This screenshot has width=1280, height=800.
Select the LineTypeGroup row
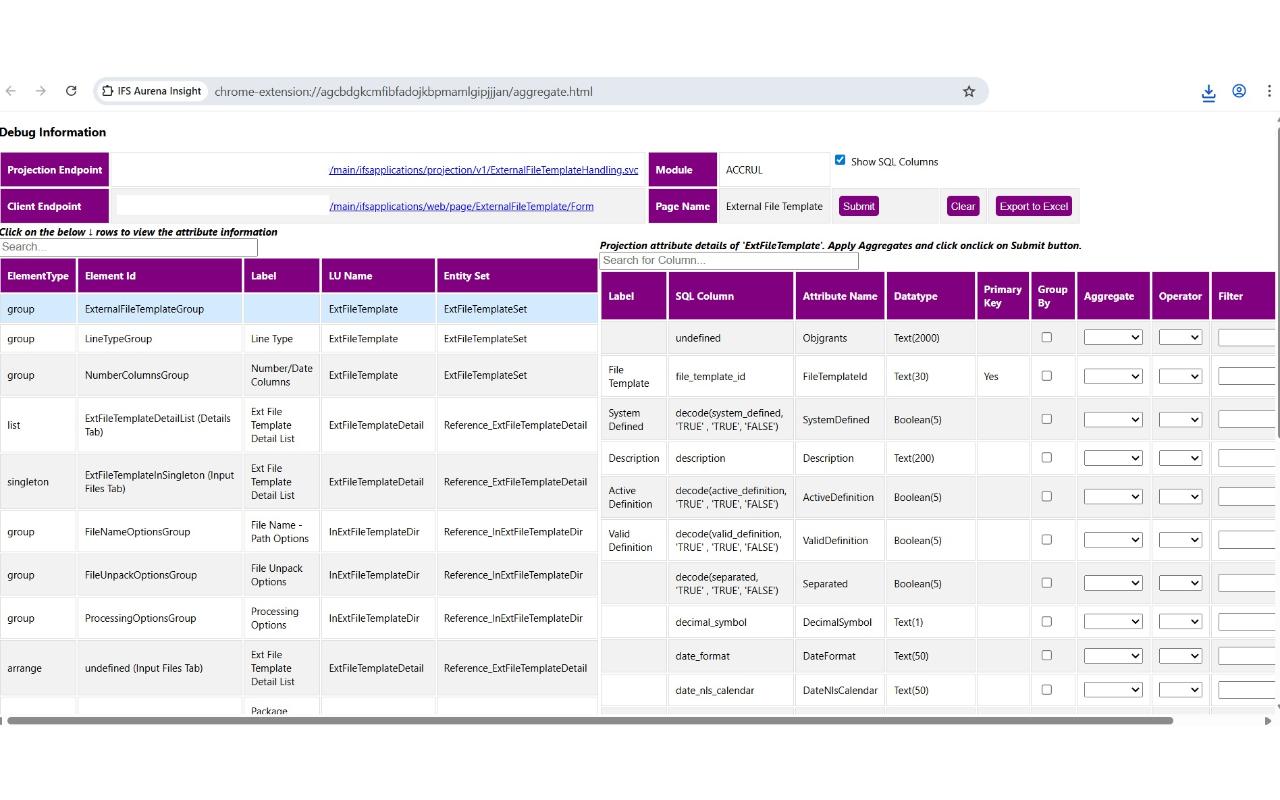(x=299, y=339)
